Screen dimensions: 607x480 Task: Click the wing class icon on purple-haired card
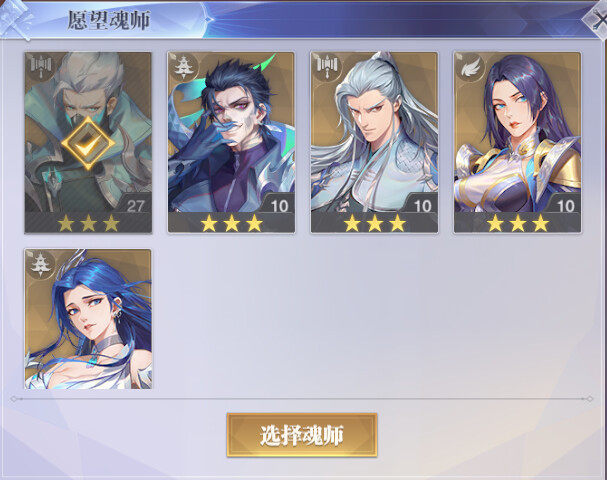click(469, 66)
